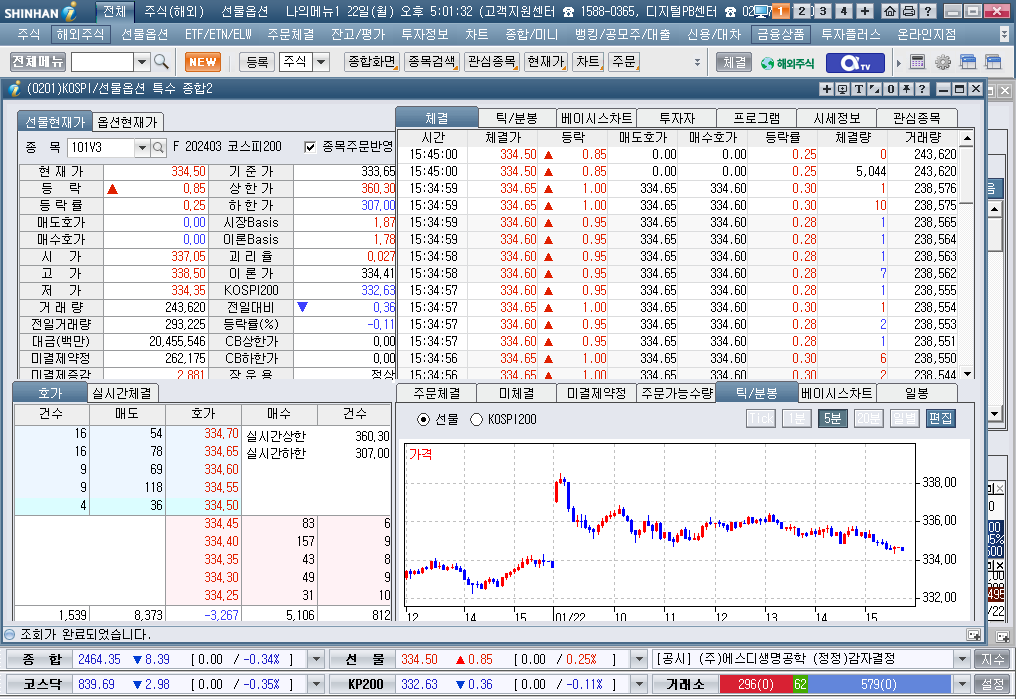Open the alpha TV banner icon
Screen dimensions: 1016x699
pyautogui.click(x=855, y=63)
